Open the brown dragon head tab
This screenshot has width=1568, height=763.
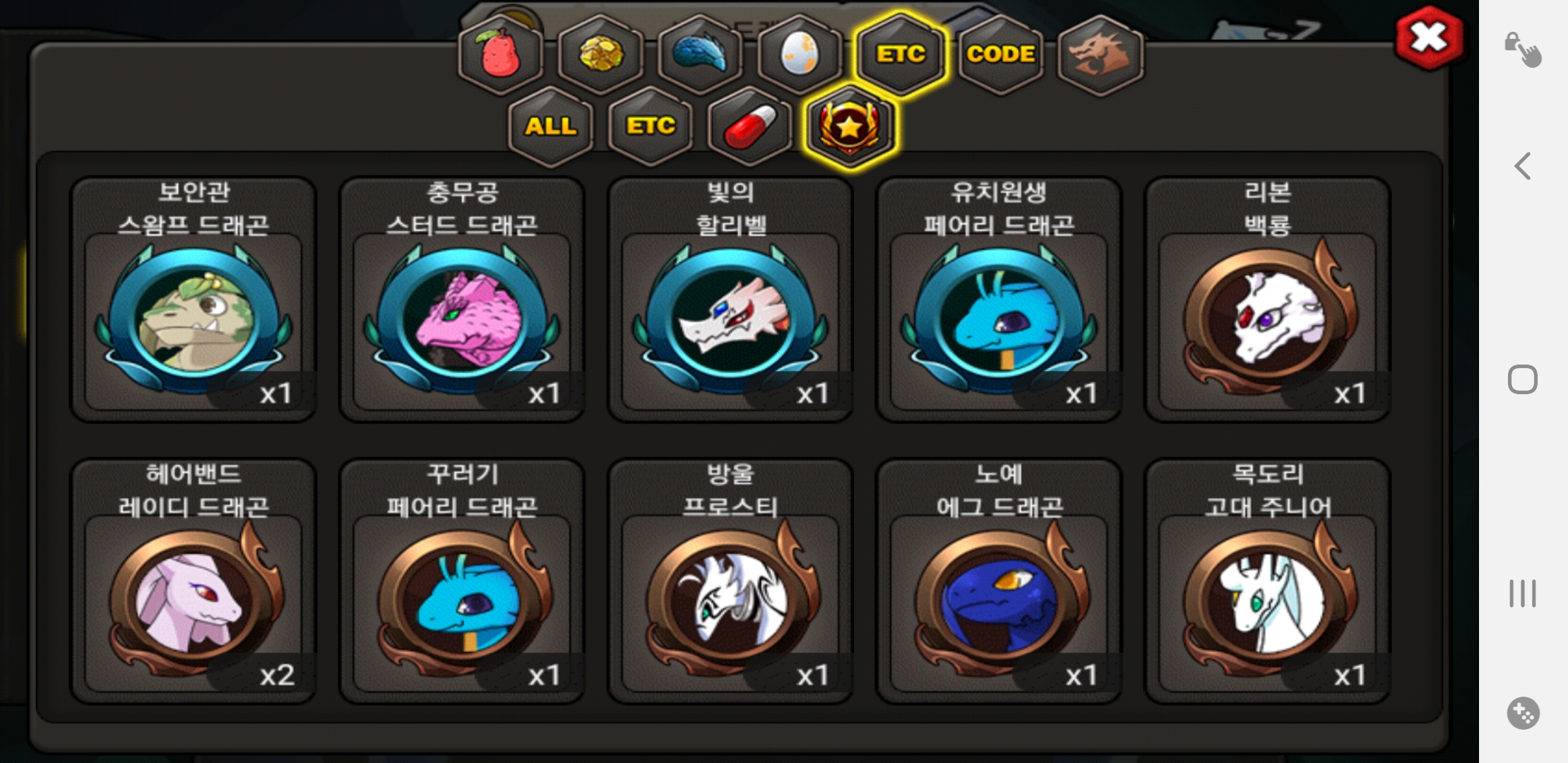pyautogui.click(x=1100, y=54)
